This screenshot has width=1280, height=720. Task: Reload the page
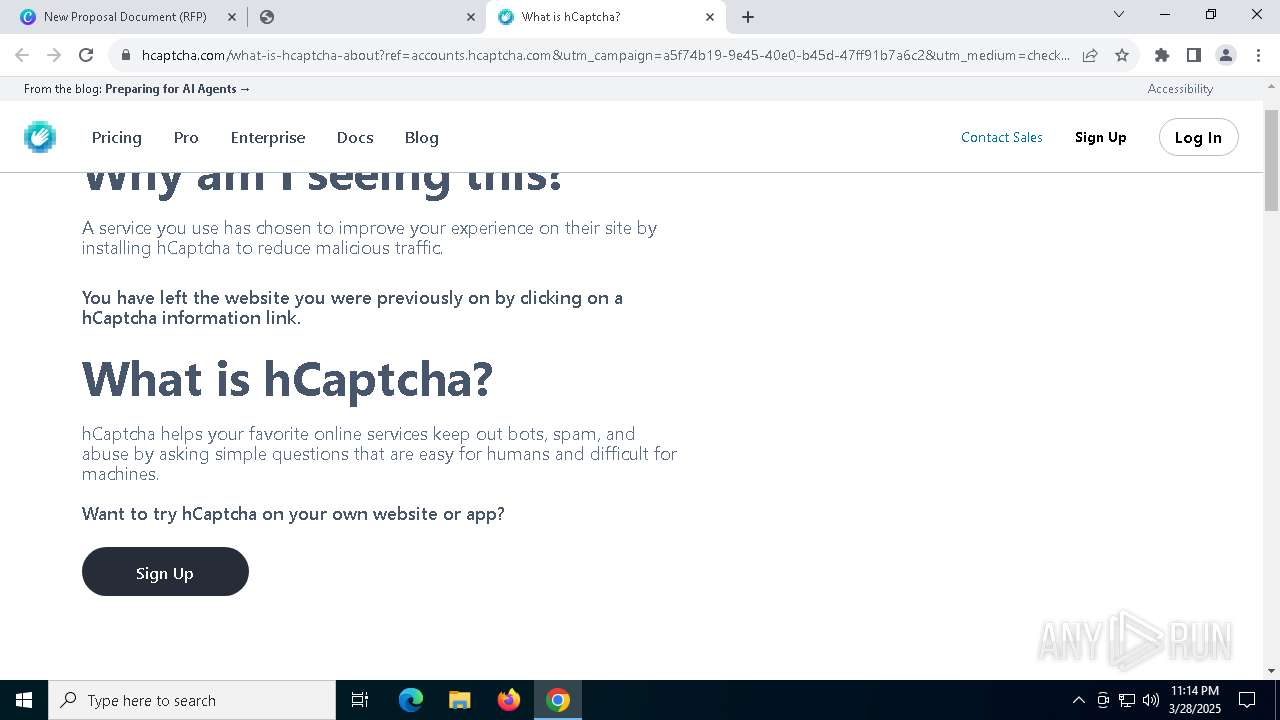(x=86, y=55)
